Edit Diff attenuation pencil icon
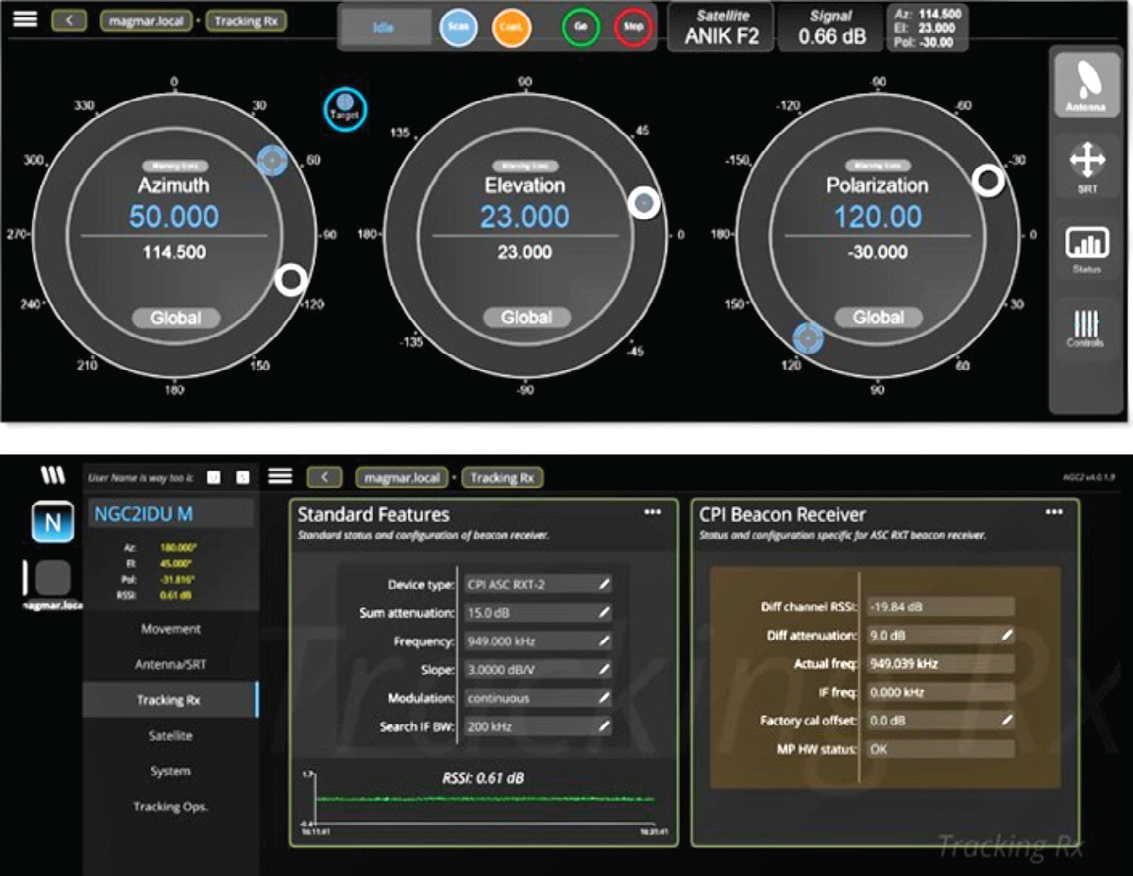The width and height of the screenshot is (1133, 876). (1007, 635)
